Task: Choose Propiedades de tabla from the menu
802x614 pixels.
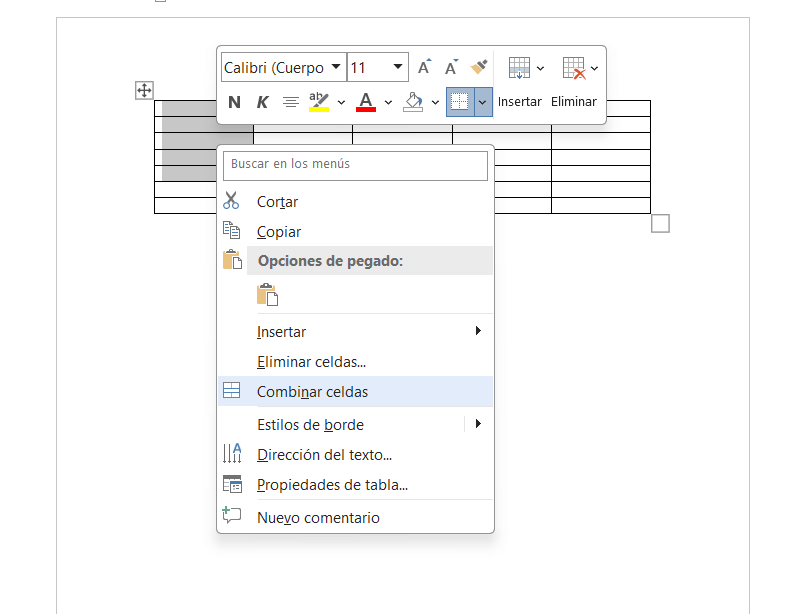Action: [332, 485]
